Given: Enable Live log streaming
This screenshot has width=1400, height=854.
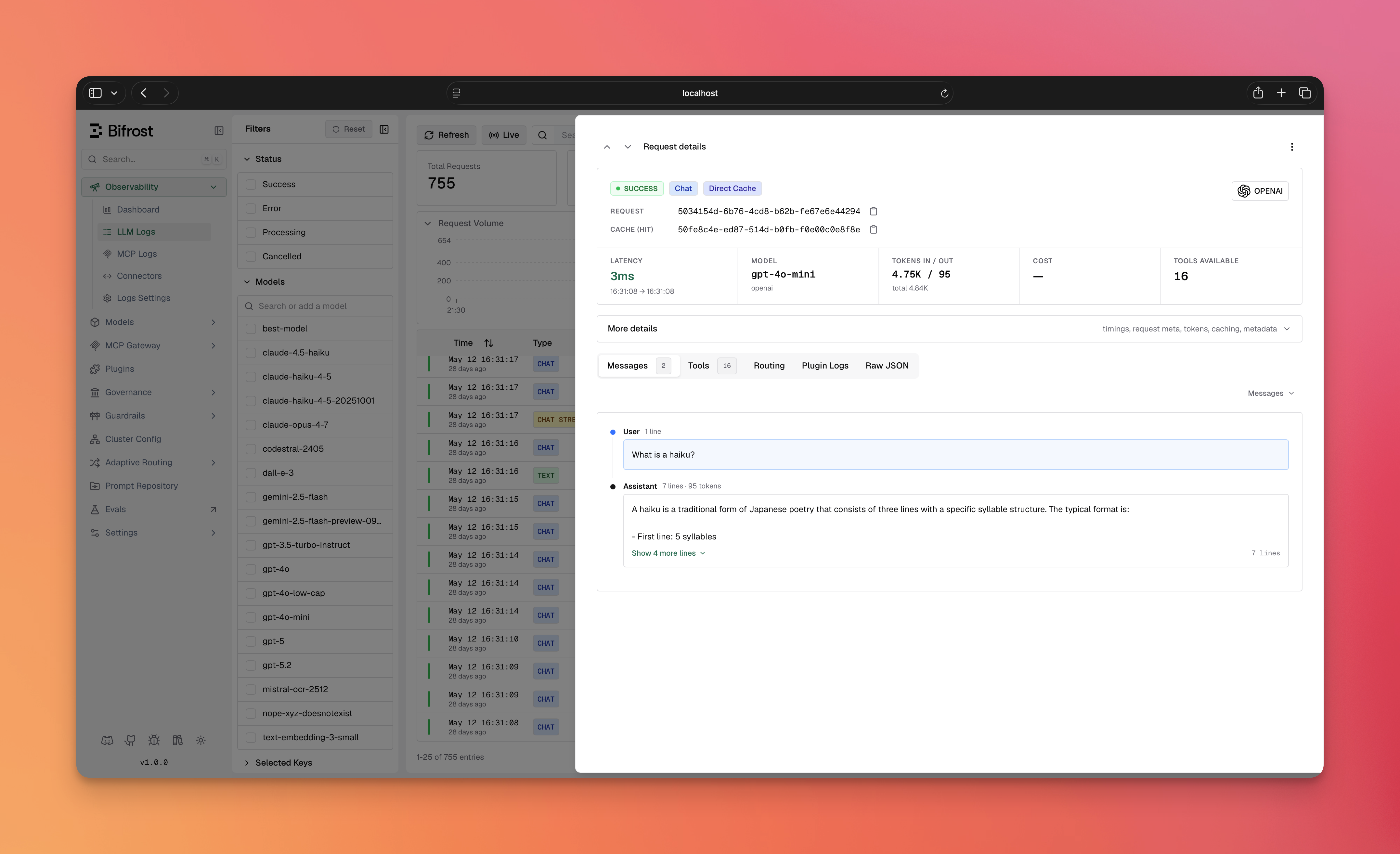Looking at the screenshot, I should pos(503,135).
